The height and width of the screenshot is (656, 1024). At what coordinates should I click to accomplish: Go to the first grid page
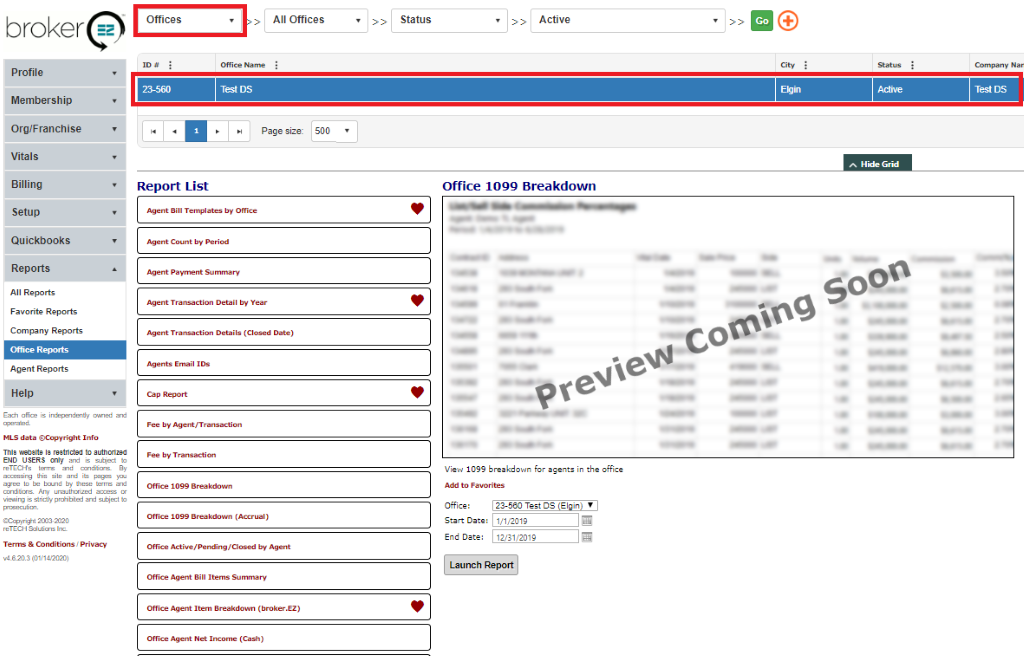point(153,131)
